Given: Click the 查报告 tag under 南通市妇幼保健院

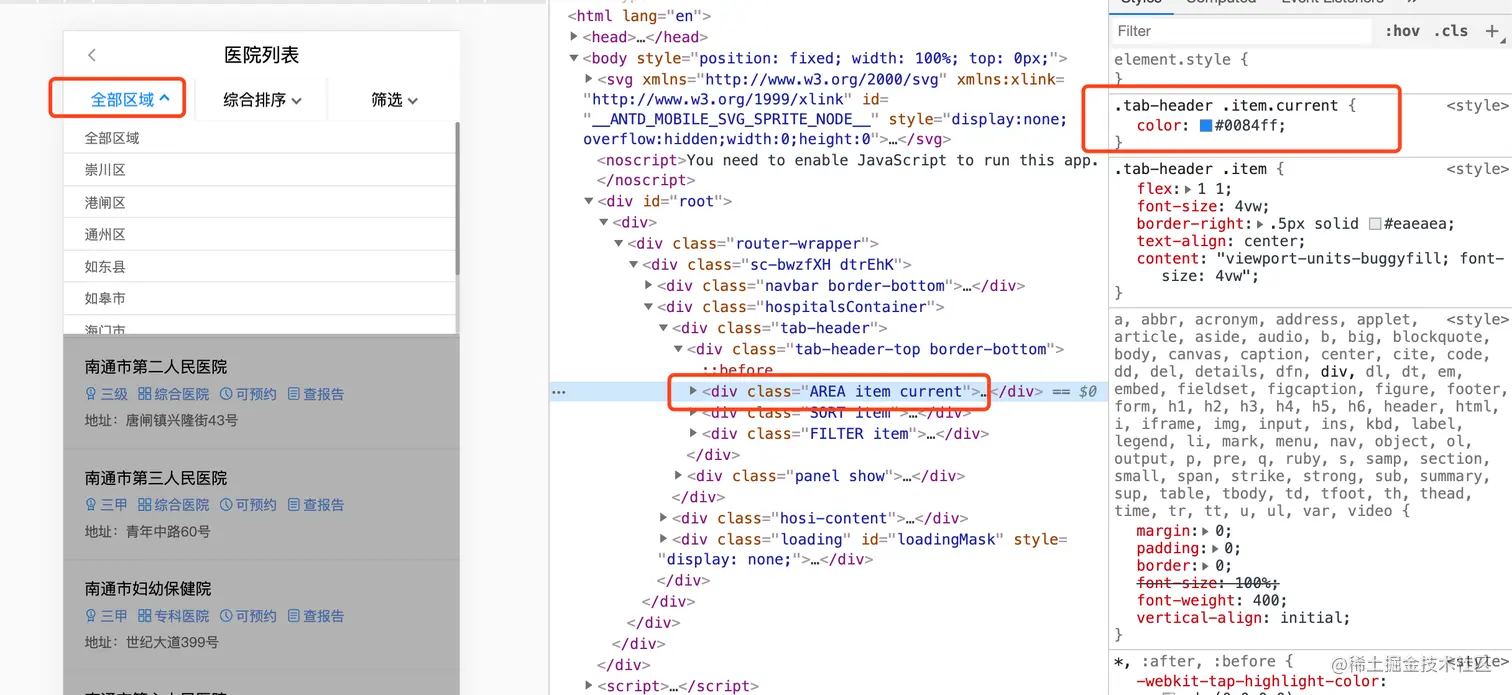Looking at the screenshot, I should coord(316,616).
